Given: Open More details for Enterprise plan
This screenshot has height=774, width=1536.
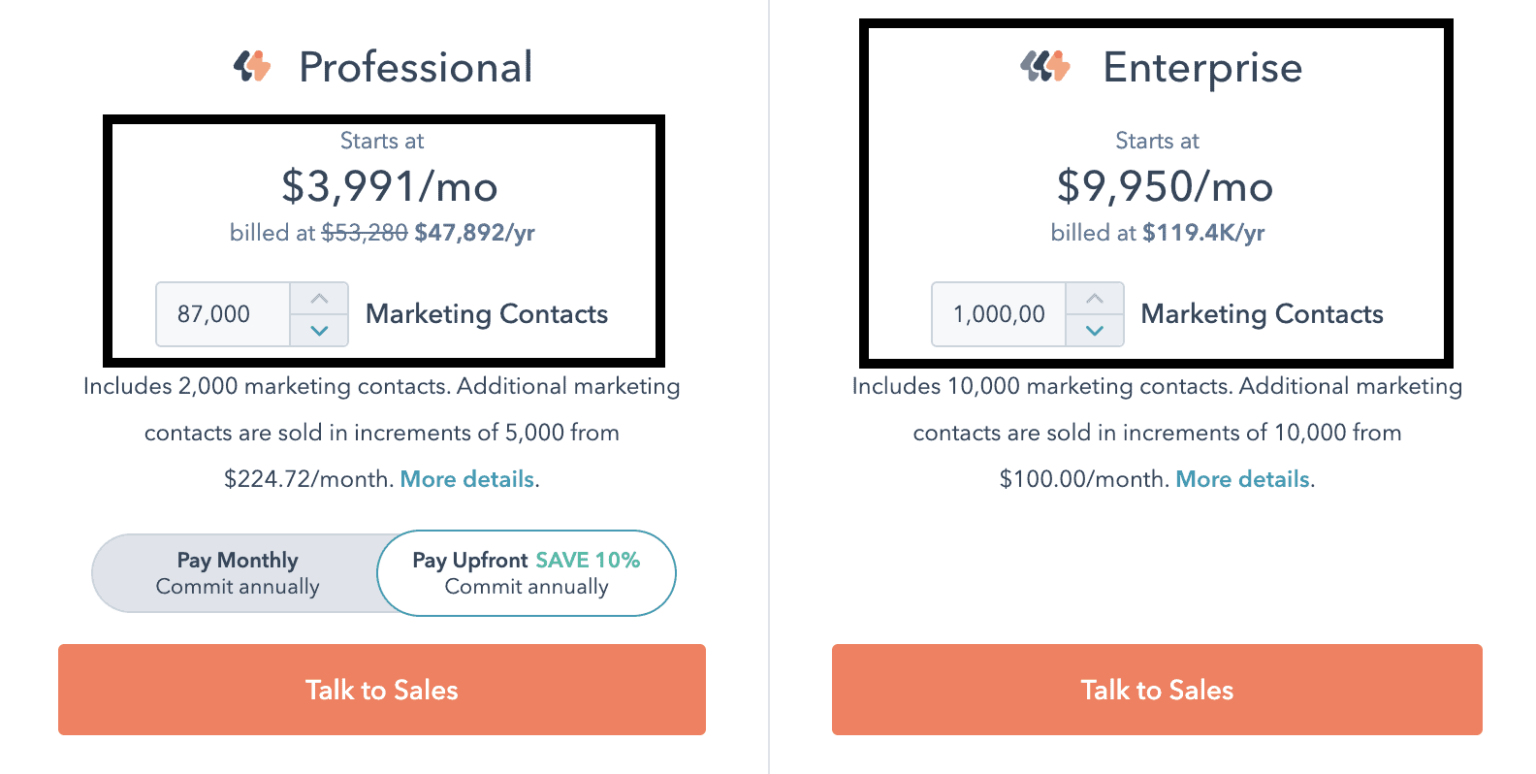Looking at the screenshot, I should click(x=1242, y=479).
